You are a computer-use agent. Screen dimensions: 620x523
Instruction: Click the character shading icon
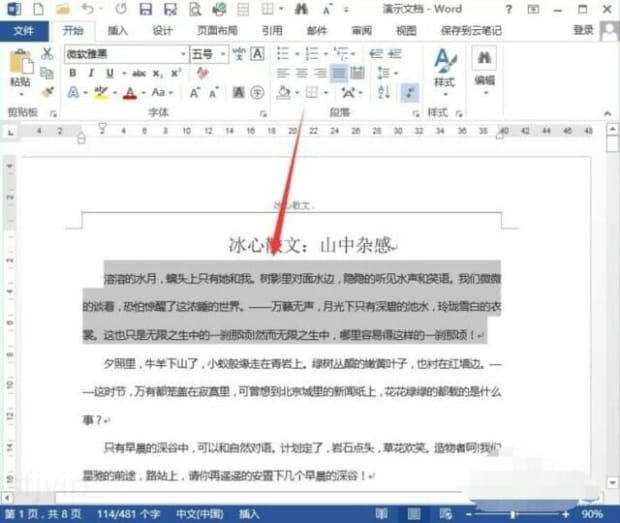coord(238,93)
